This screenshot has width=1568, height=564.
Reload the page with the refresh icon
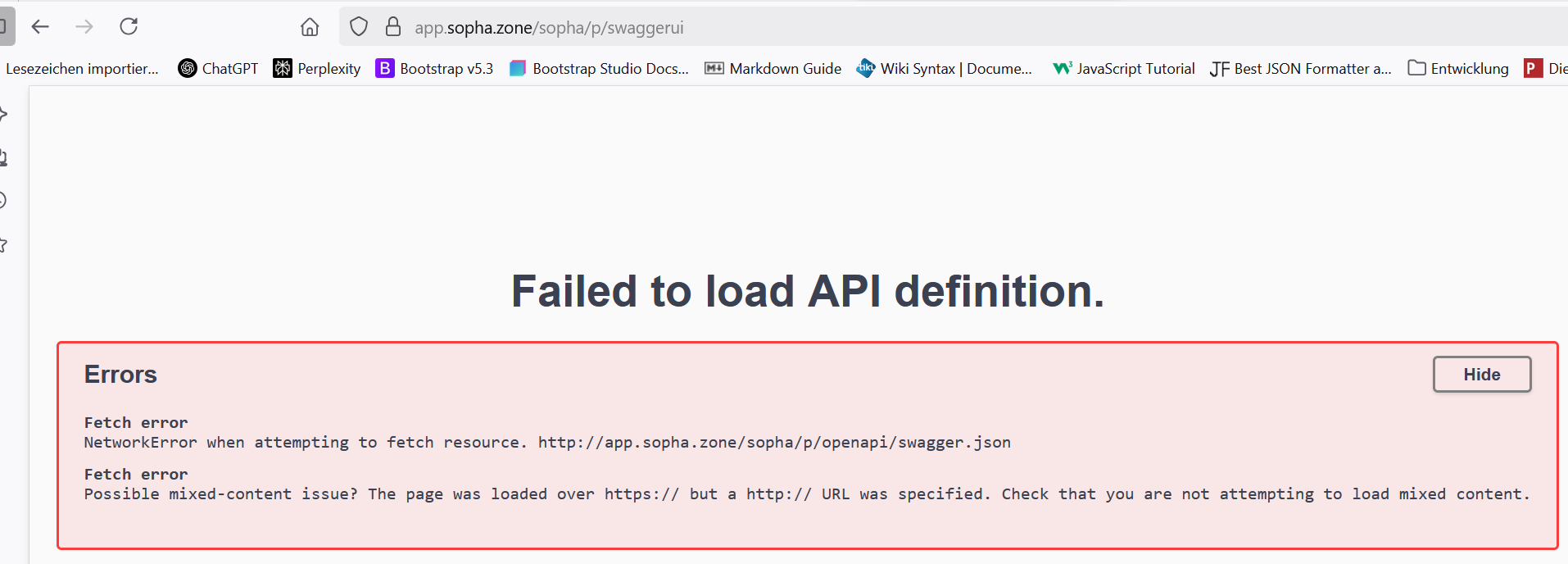(129, 27)
